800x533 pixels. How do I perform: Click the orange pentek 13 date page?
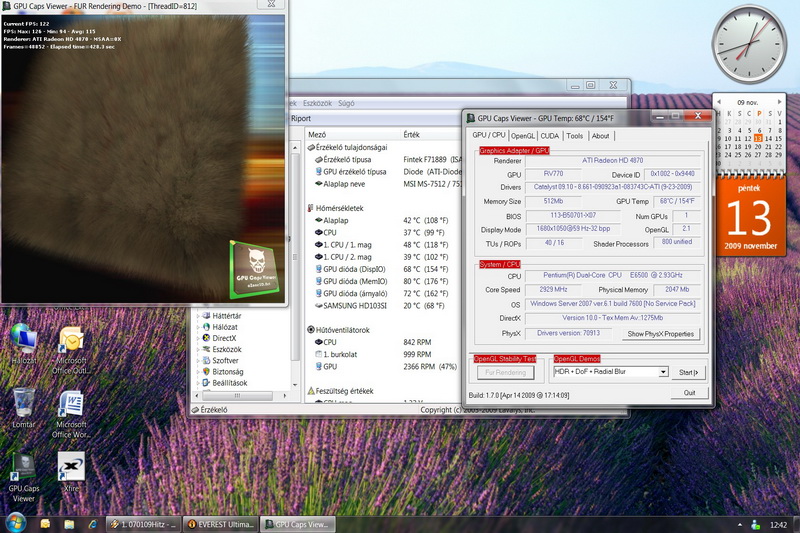(x=749, y=216)
